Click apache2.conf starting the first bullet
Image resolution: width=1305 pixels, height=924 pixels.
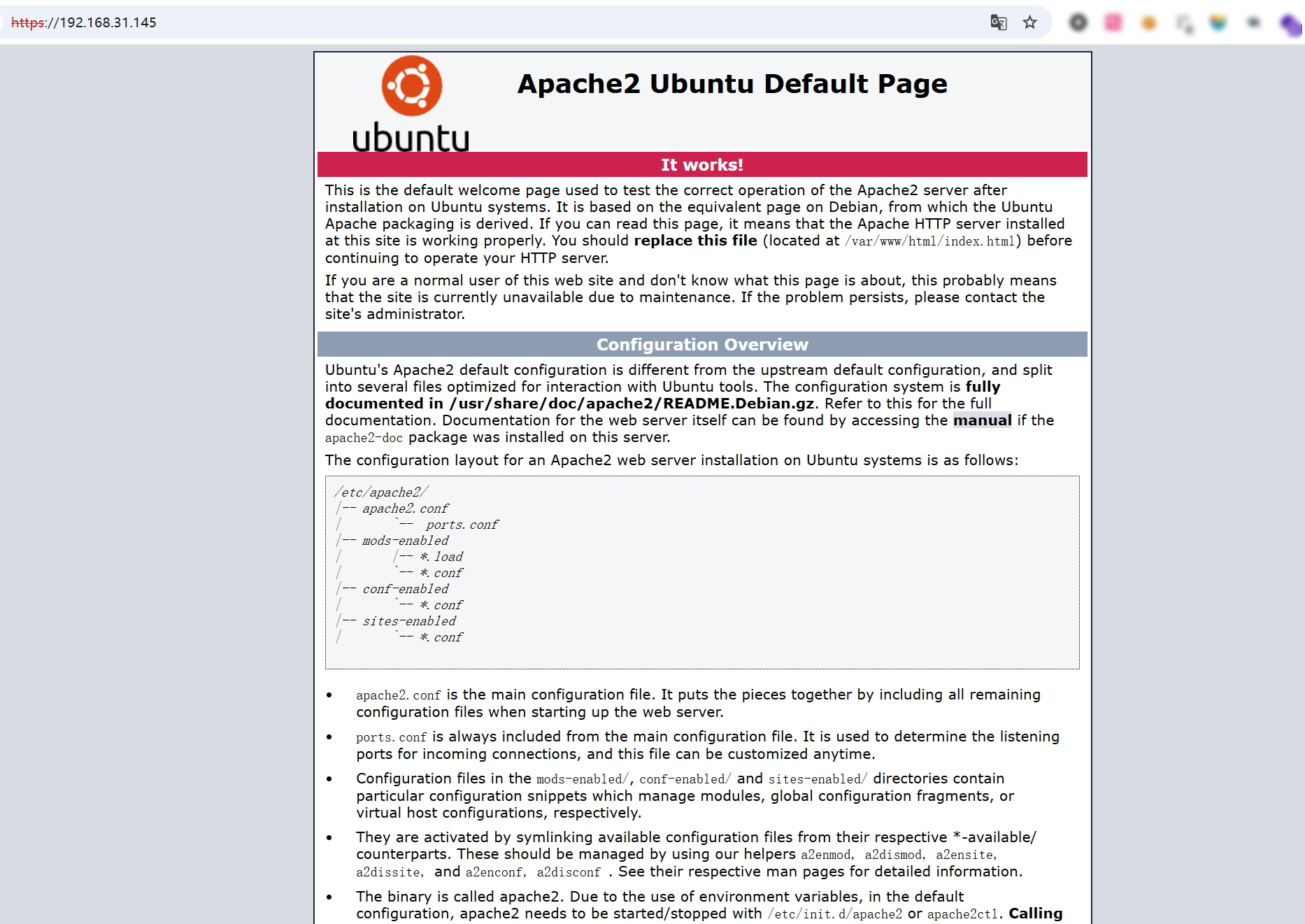(x=399, y=695)
